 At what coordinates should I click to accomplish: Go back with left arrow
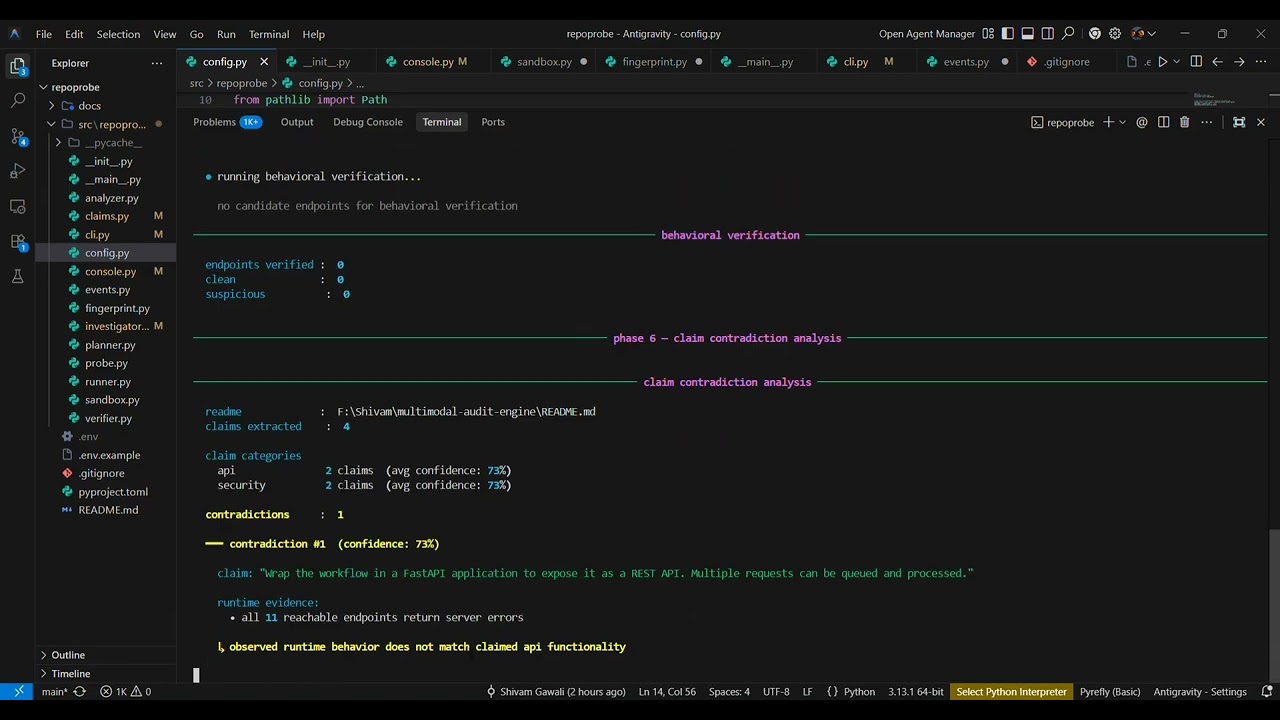pos(1217,62)
